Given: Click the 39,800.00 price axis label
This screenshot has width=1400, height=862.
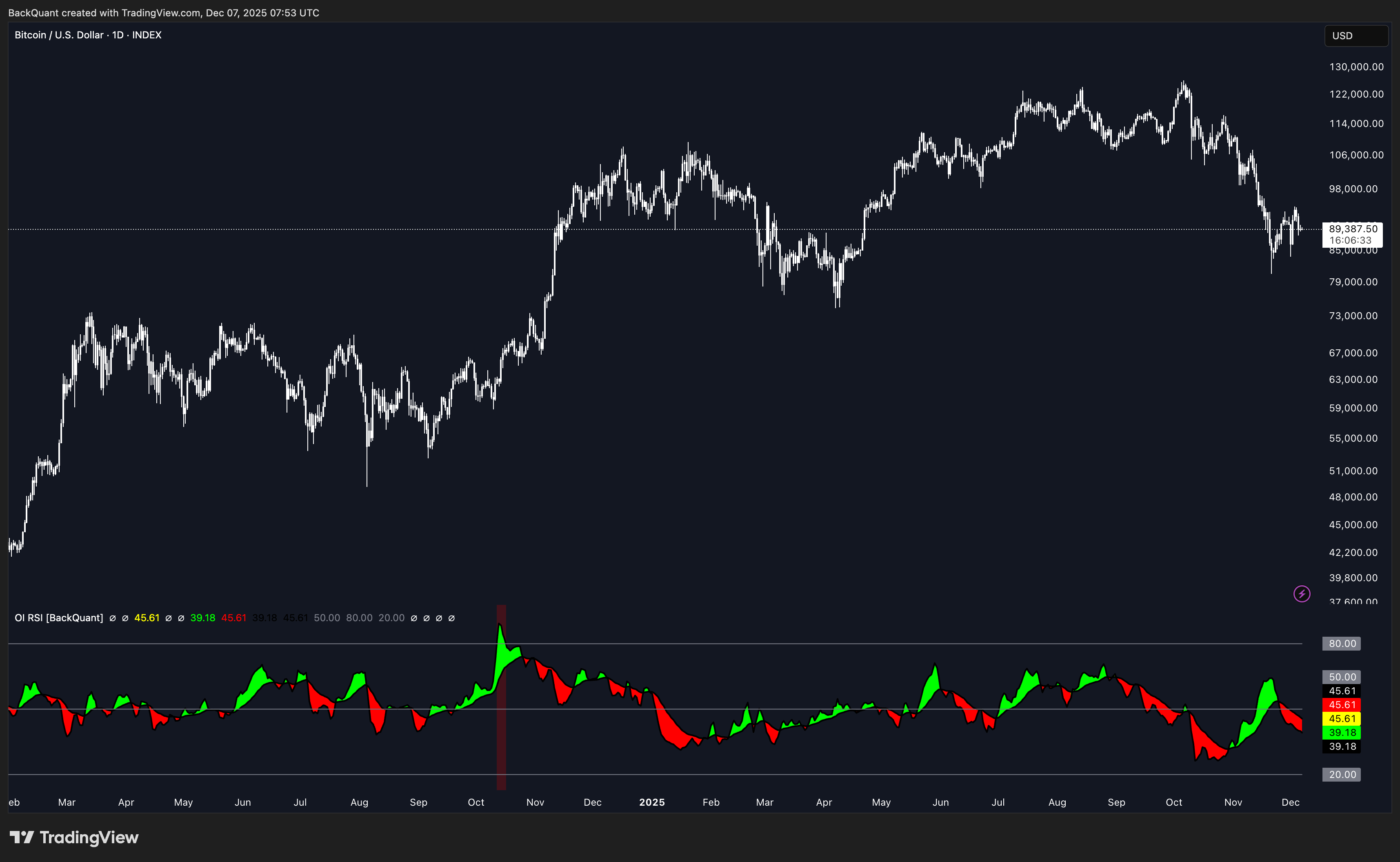Looking at the screenshot, I should [1353, 578].
